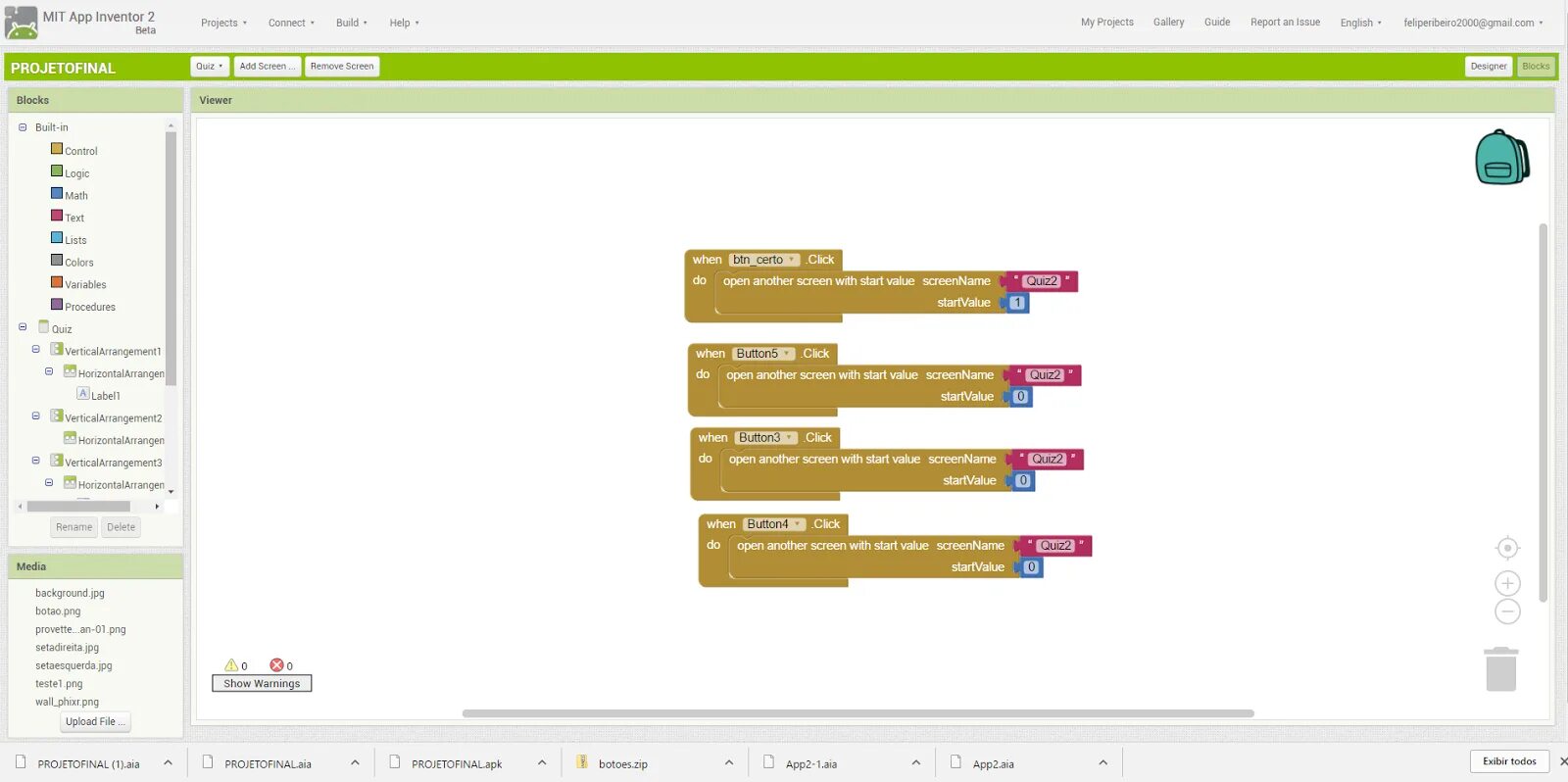Viewport: 1568px width, 782px height.
Task: Collapse the VerticalArrangement3 node
Action: click(x=36, y=461)
